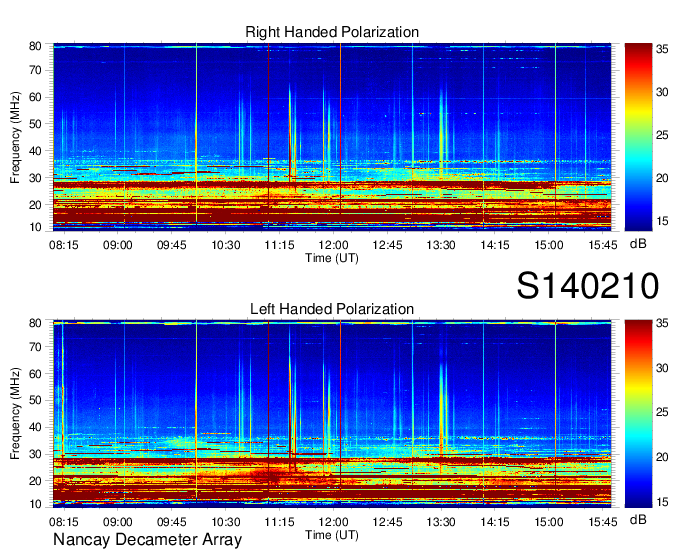Click the "15" value on the upper colorbar scale
The image size is (680, 552).
662,221
